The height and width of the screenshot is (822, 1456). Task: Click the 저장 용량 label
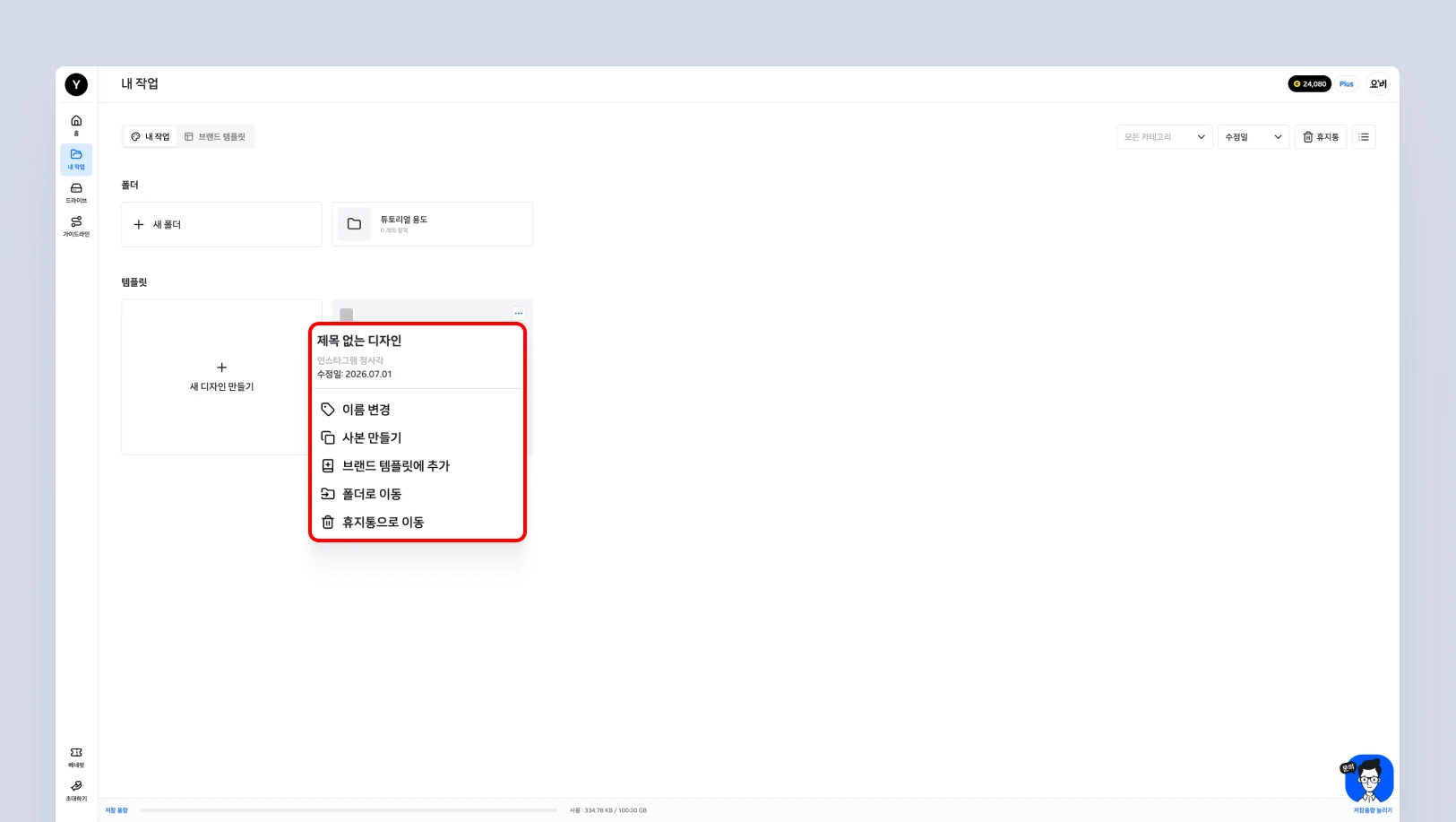(x=116, y=810)
